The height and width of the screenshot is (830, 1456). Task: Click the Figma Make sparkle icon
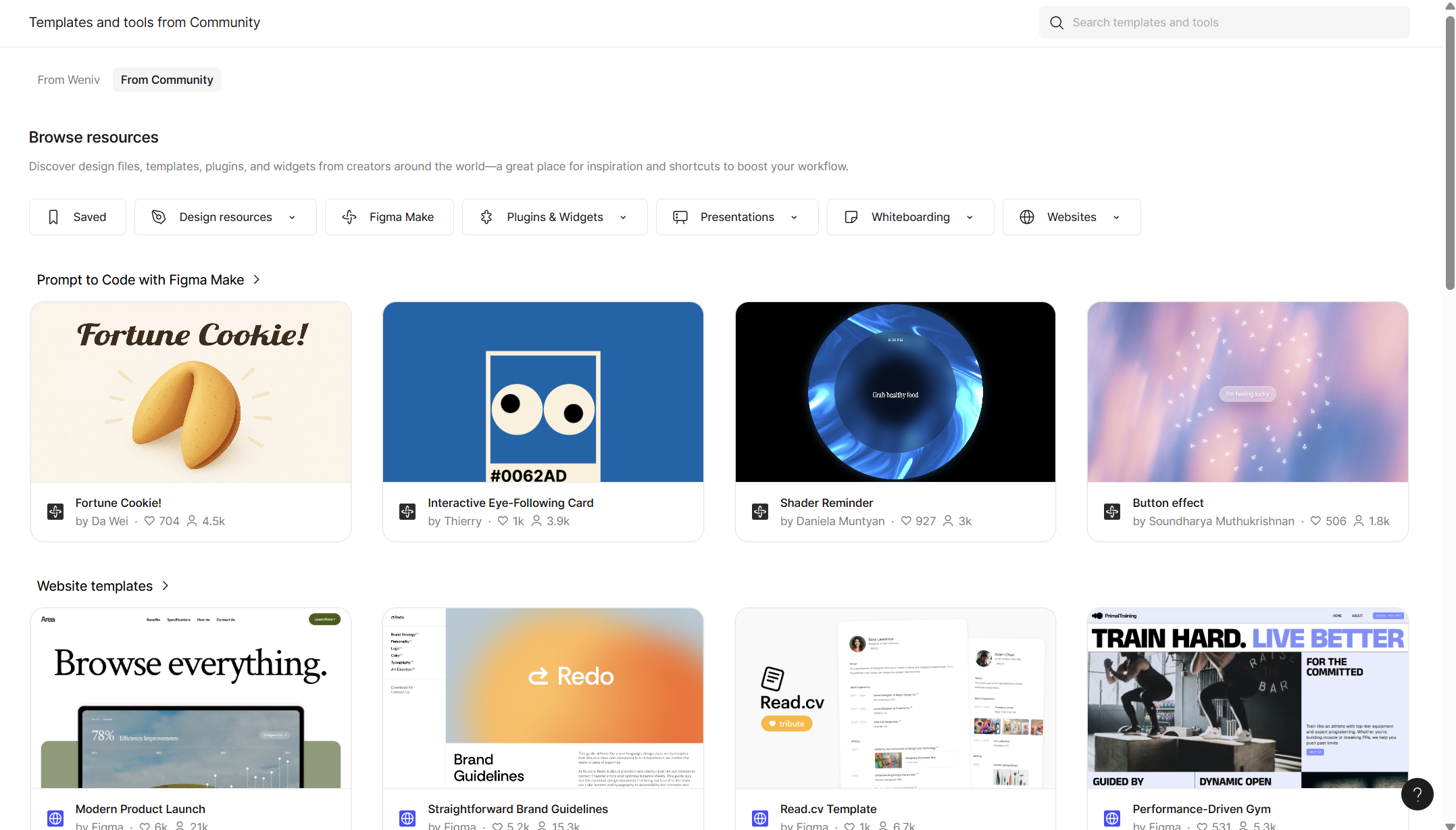click(349, 217)
